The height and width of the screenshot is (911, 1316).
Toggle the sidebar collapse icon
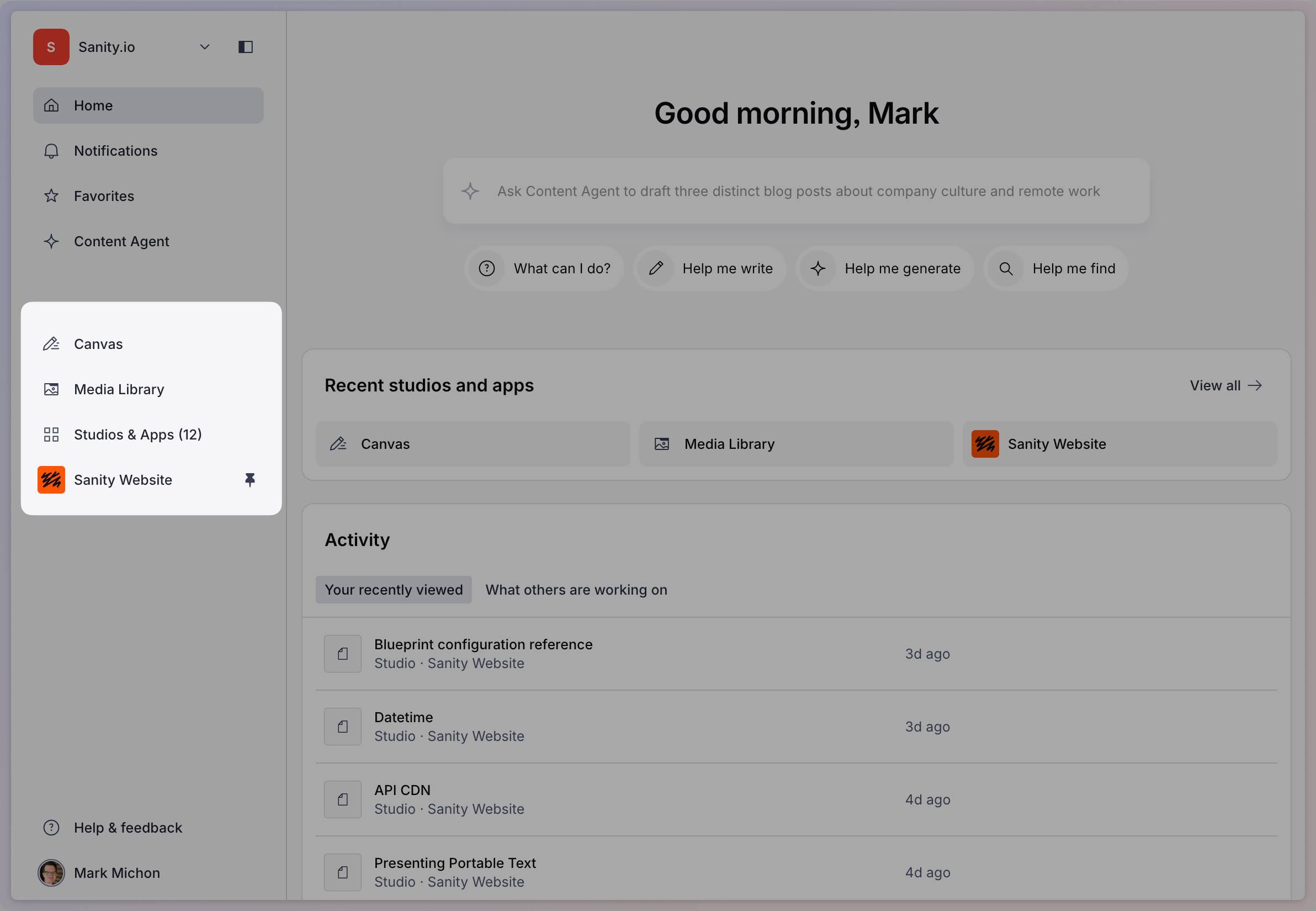(x=246, y=47)
